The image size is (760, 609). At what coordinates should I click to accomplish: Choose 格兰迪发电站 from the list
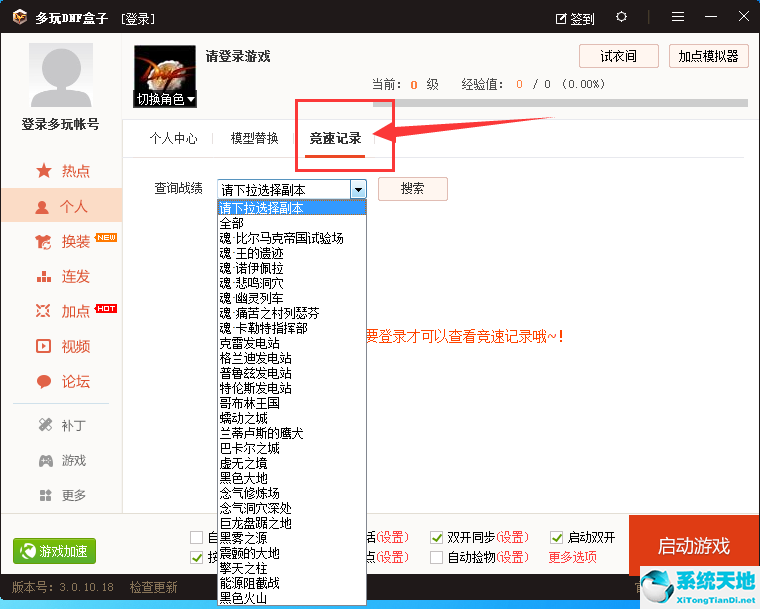click(292, 358)
